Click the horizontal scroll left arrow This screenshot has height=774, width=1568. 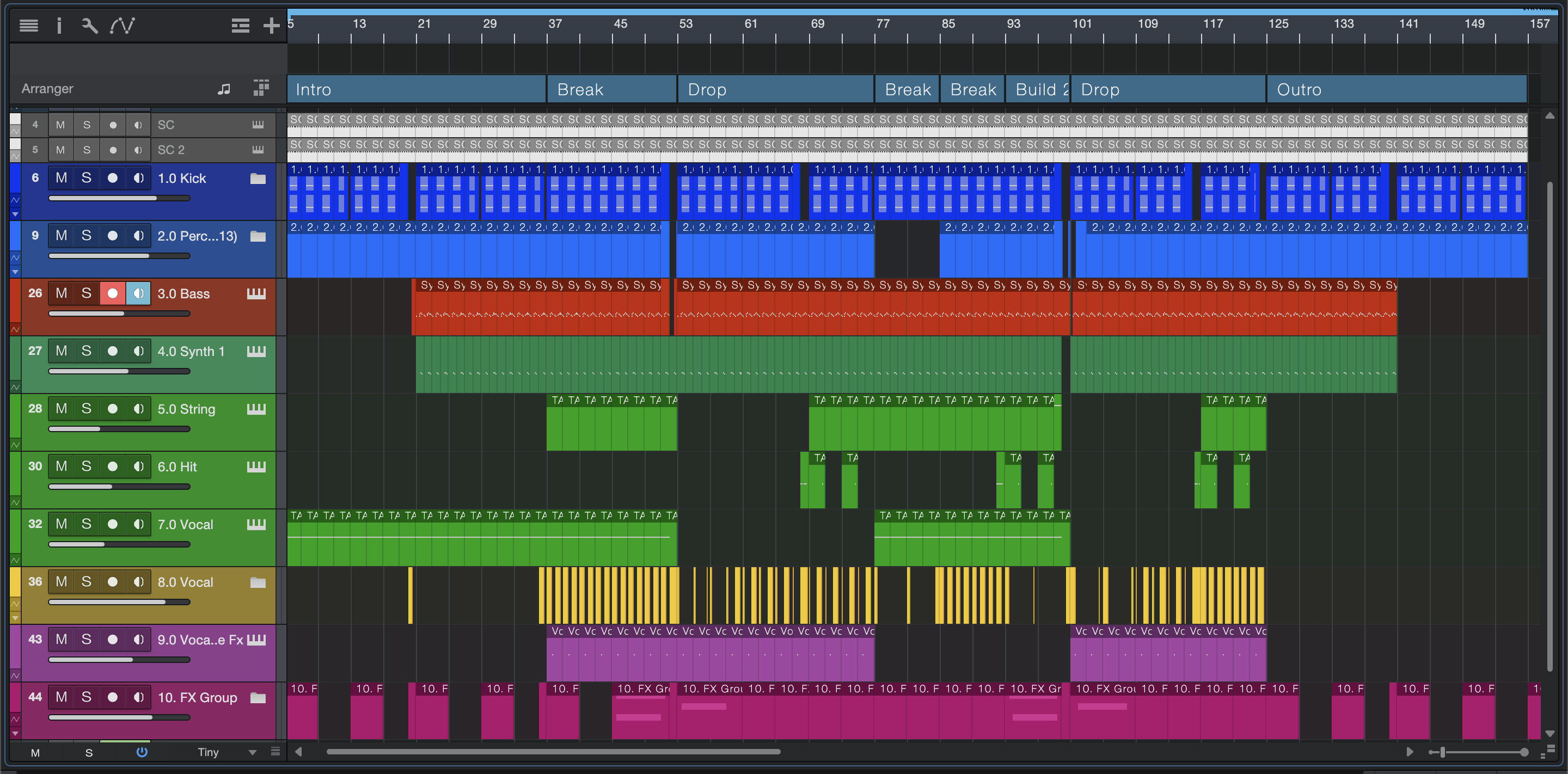coord(298,752)
